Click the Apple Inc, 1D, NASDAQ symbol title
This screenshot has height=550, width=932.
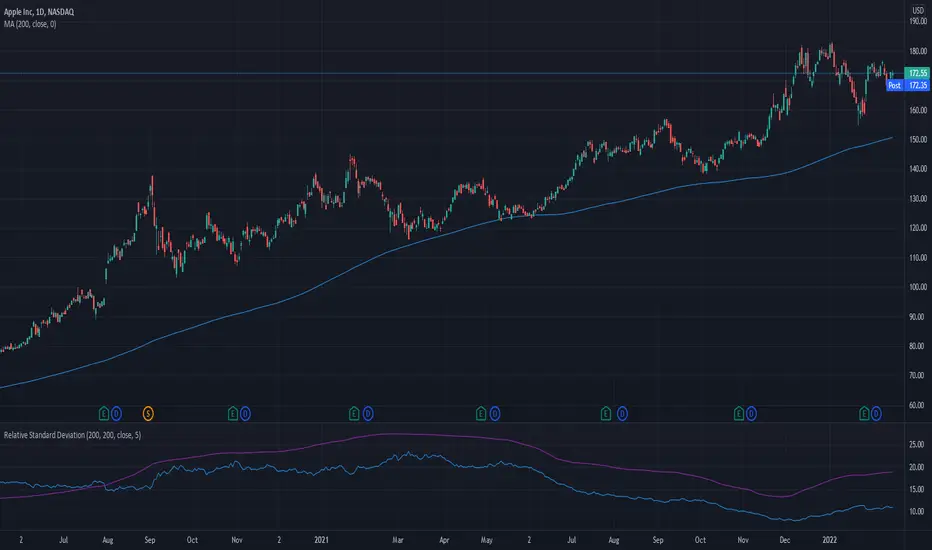tap(39, 12)
